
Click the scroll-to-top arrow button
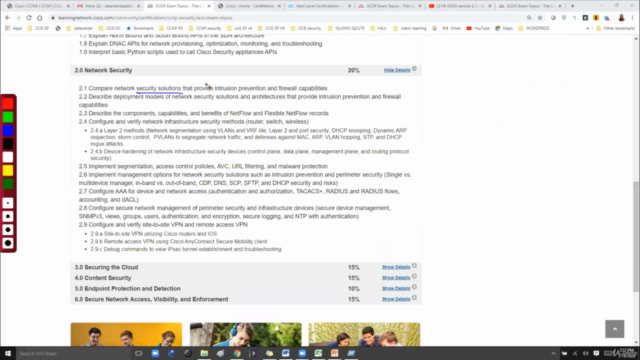615,329
